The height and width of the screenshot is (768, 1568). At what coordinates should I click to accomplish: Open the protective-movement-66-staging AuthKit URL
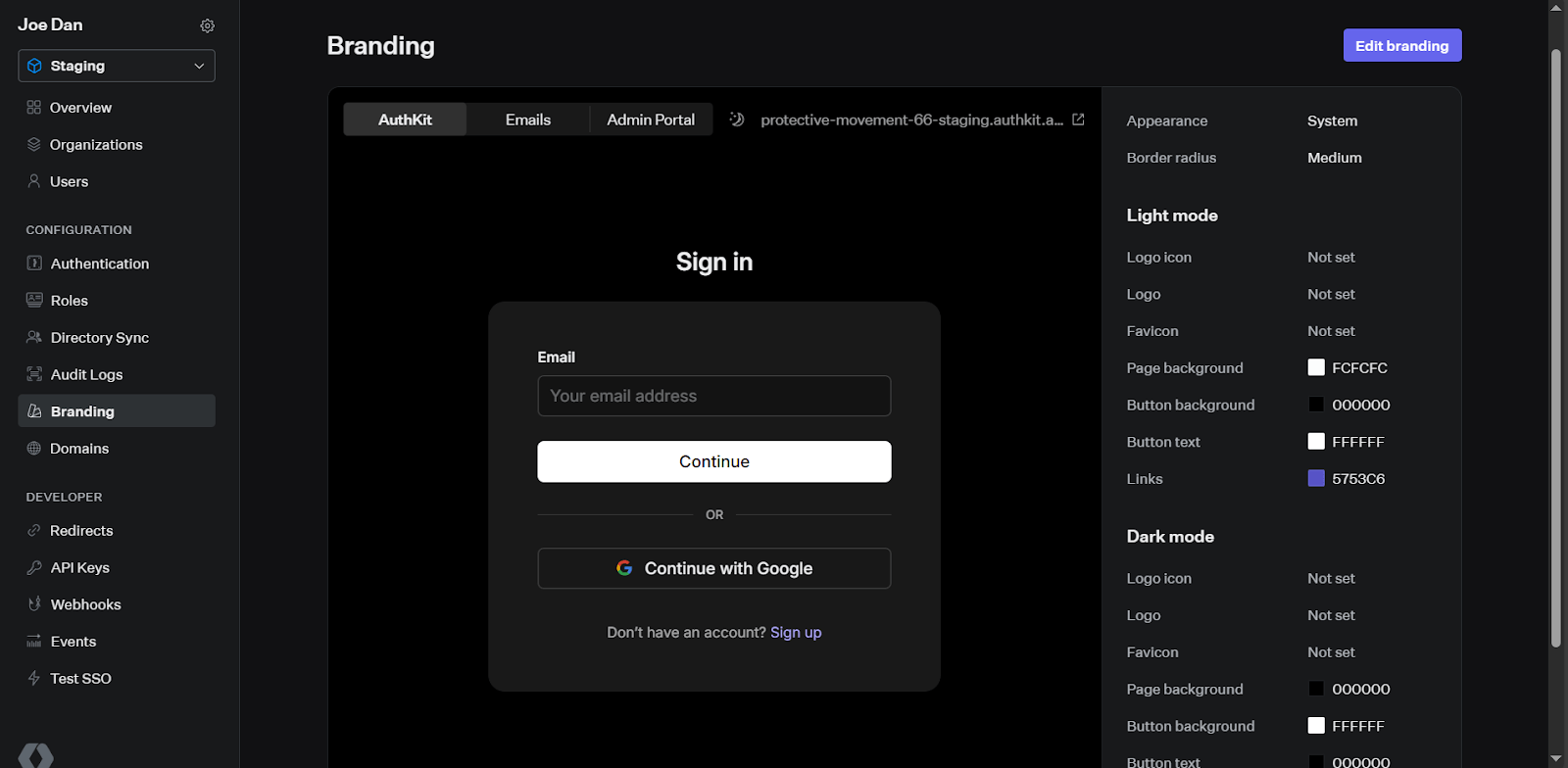[911, 120]
